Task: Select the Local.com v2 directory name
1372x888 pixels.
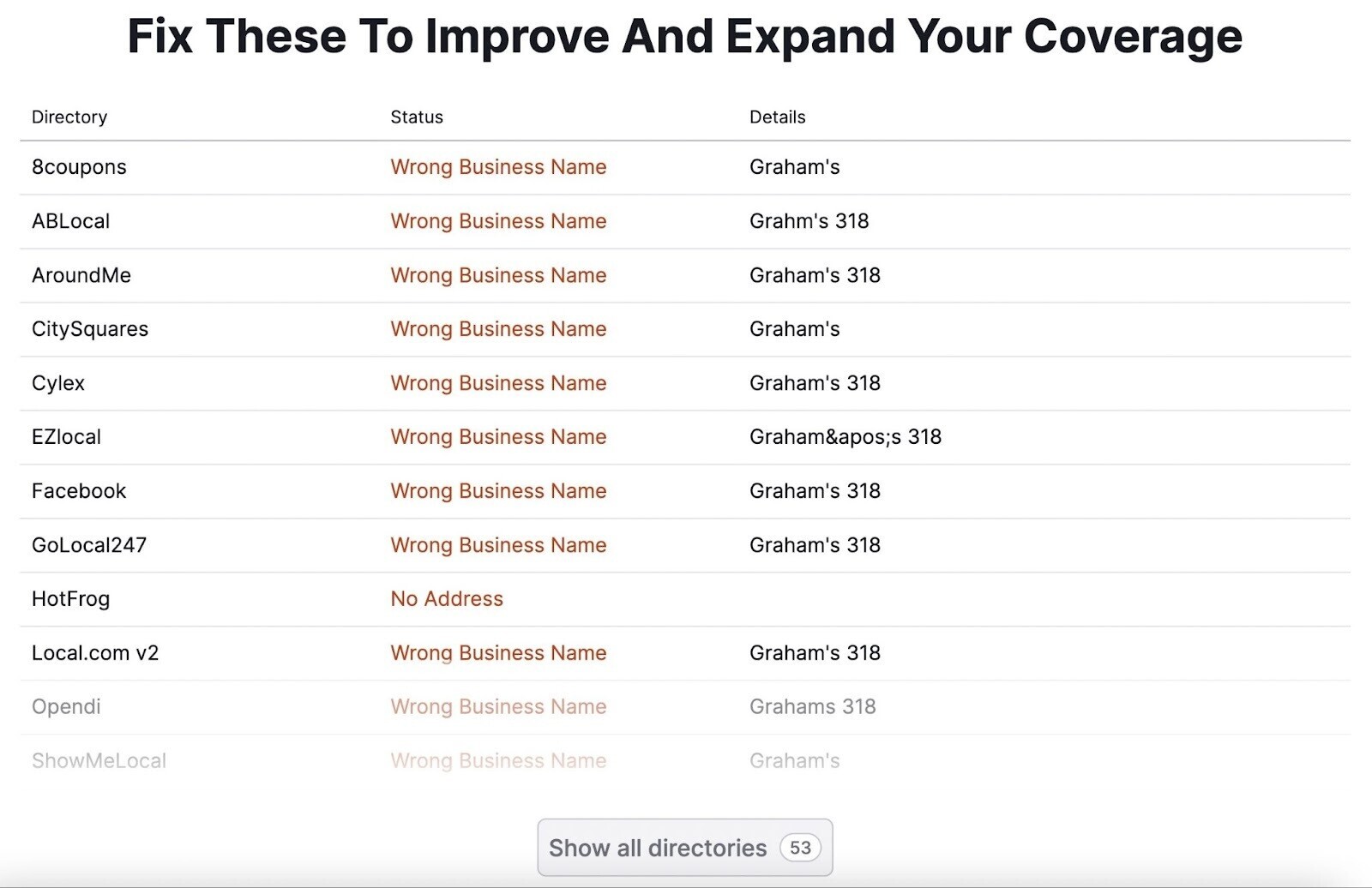Action: click(95, 653)
